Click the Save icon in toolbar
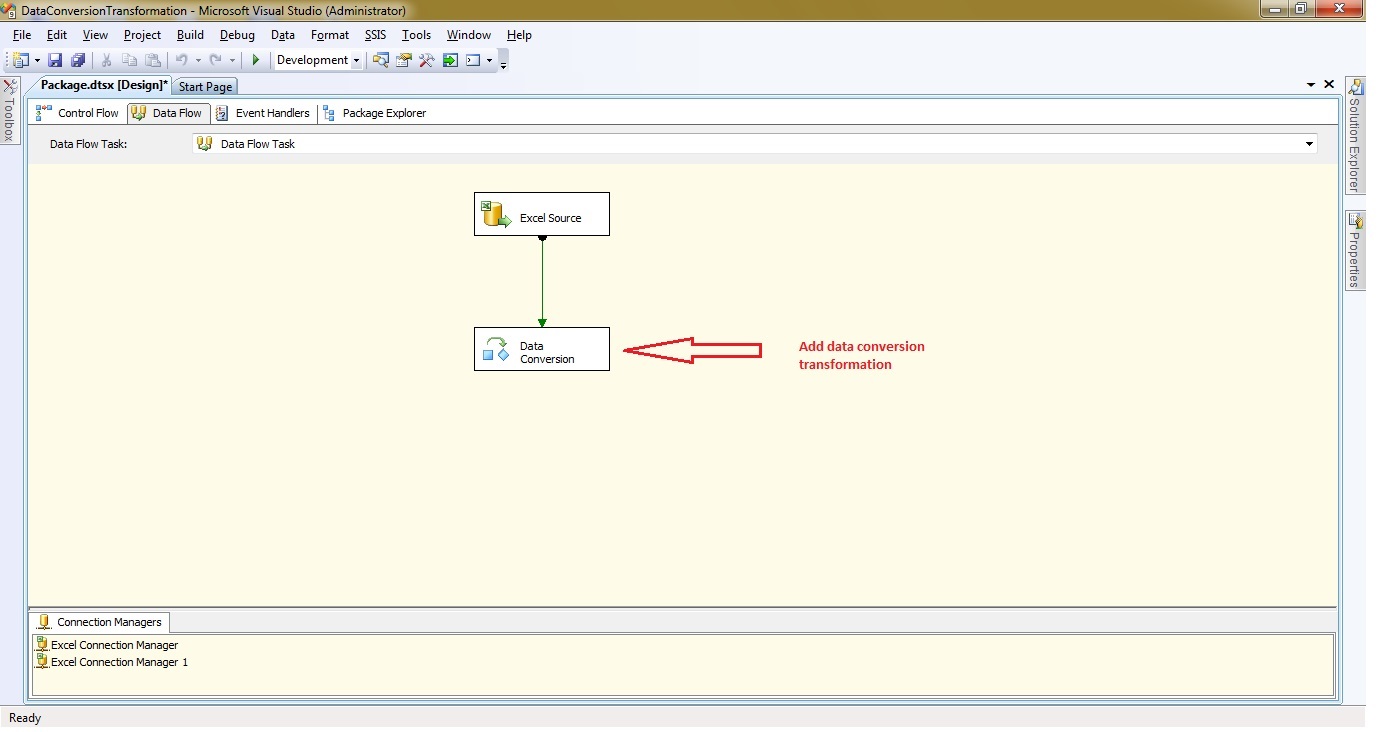 (x=55, y=61)
